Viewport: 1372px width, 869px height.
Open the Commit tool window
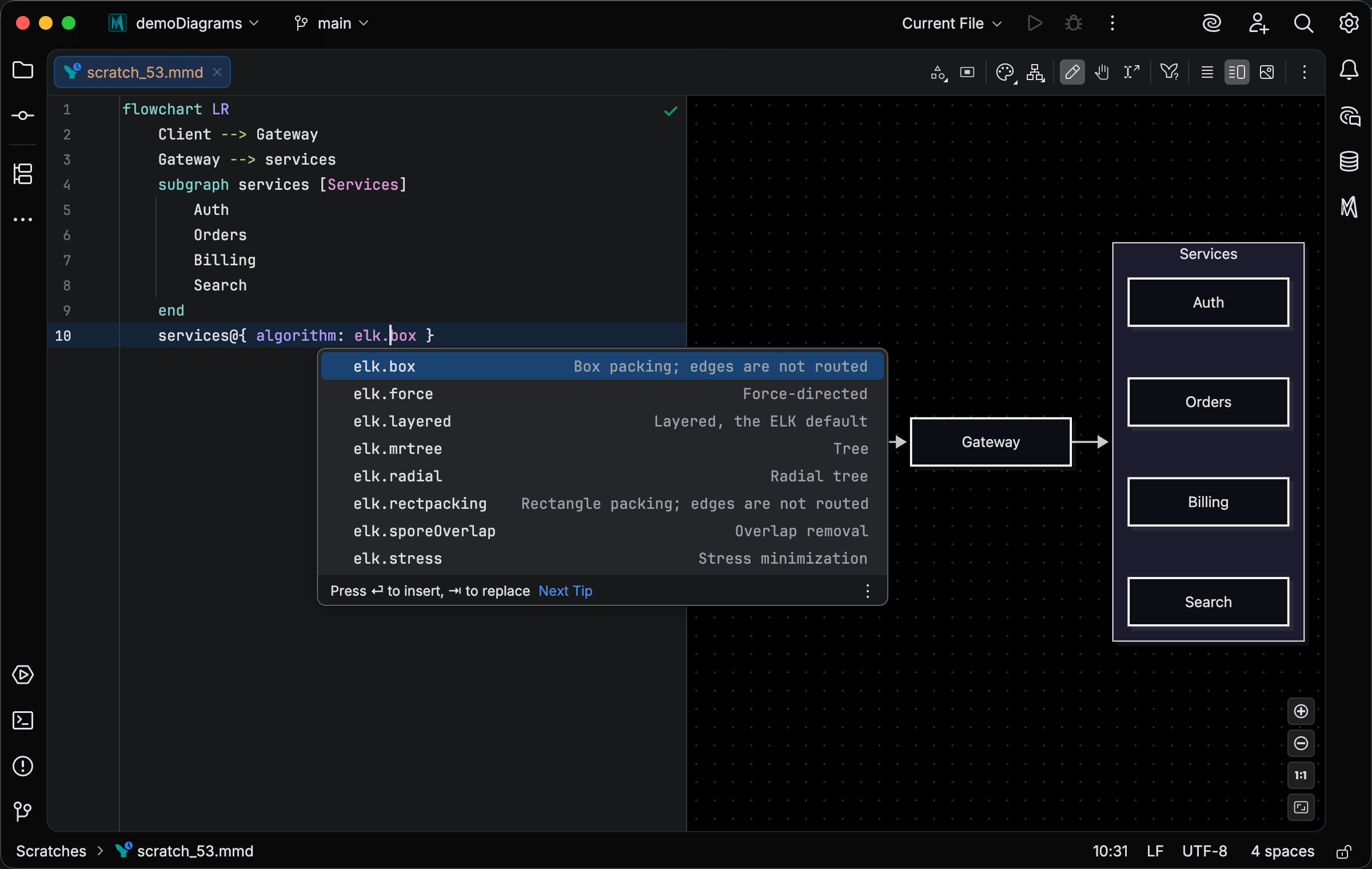[x=23, y=116]
